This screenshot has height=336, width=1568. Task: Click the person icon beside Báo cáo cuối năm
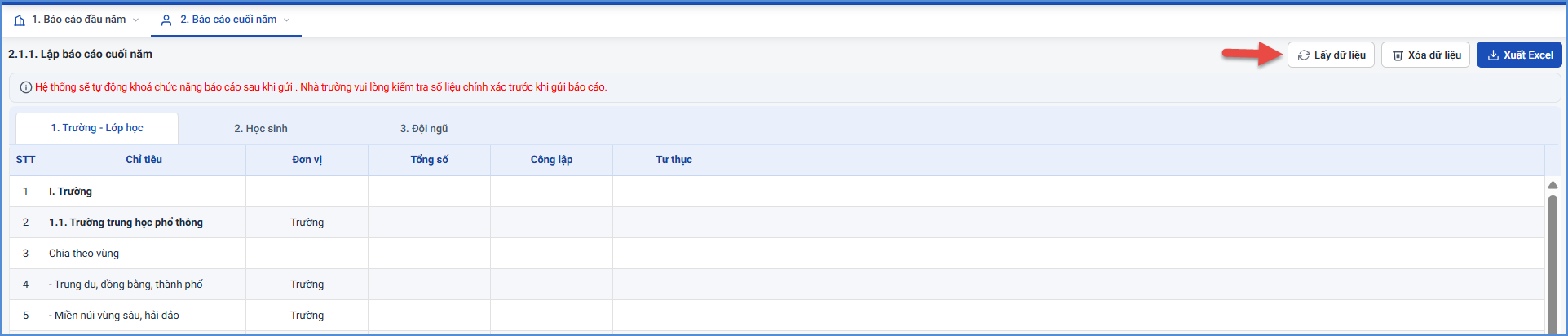(x=166, y=20)
